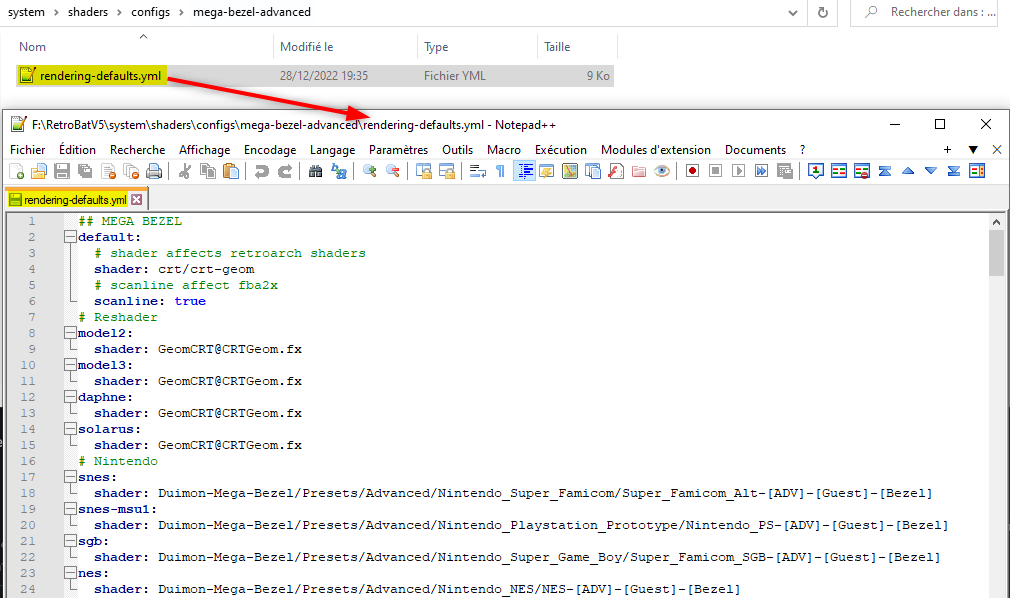Toggle monitoring with the eye icon
The height and width of the screenshot is (598, 1010).
(x=662, y=171)
